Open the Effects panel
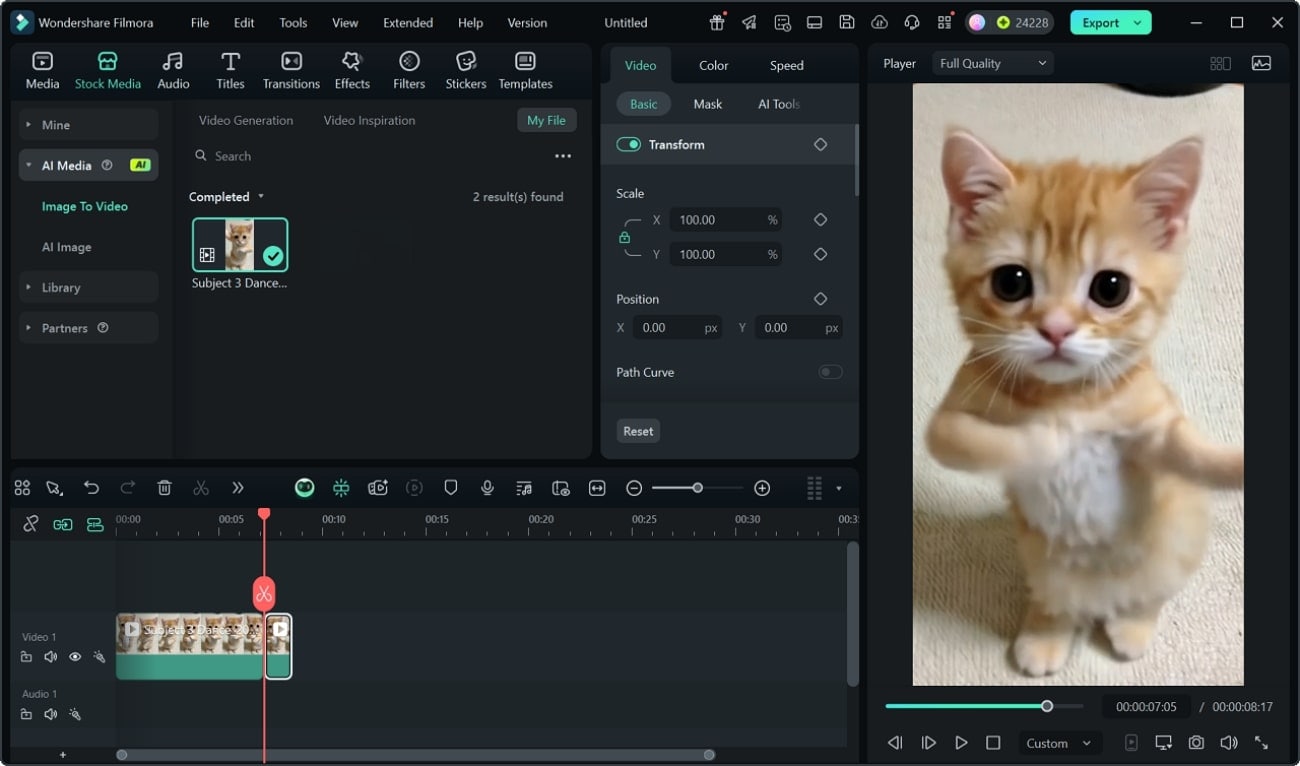Image resolution: width=1300 pixels, height=766 pixels. click(x=352, y=71)
